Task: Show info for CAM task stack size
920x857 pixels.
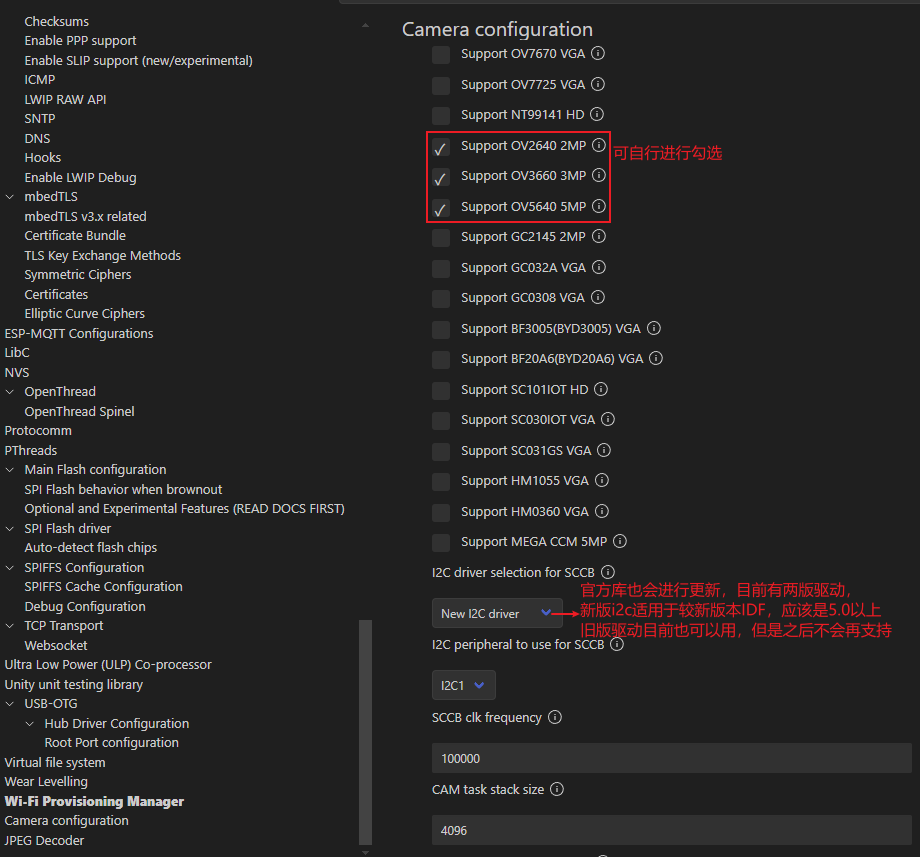Action: coord(557,790)
